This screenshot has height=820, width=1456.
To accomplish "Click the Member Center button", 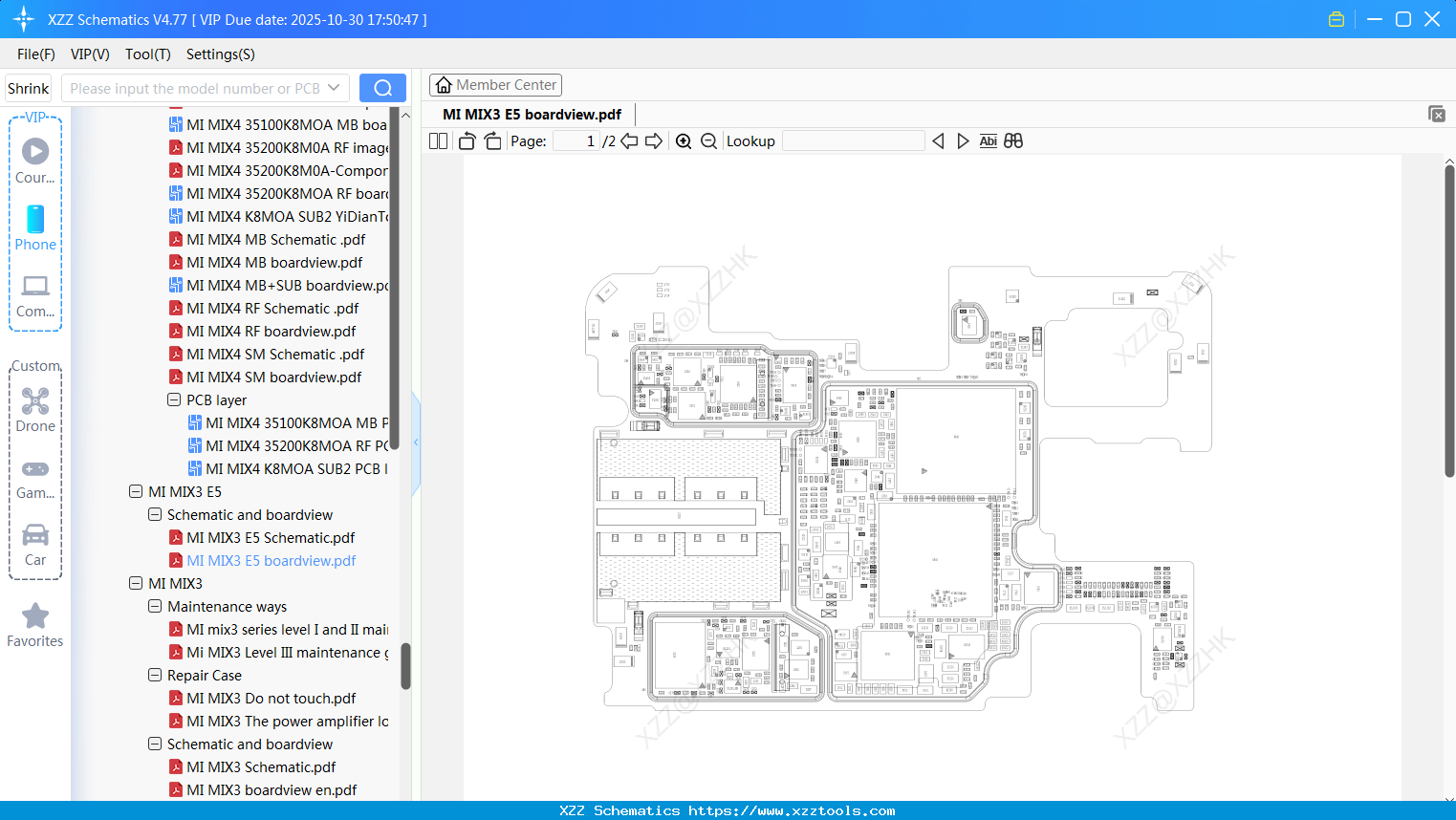I will 495,85.
